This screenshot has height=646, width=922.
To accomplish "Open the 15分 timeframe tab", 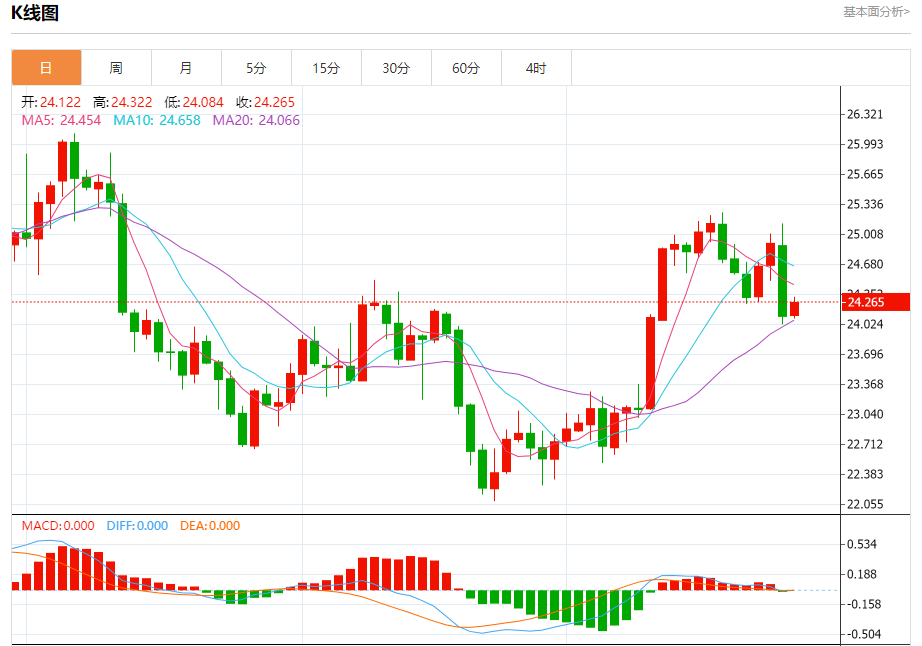I will pyautogui.click(x=326, y=68).
